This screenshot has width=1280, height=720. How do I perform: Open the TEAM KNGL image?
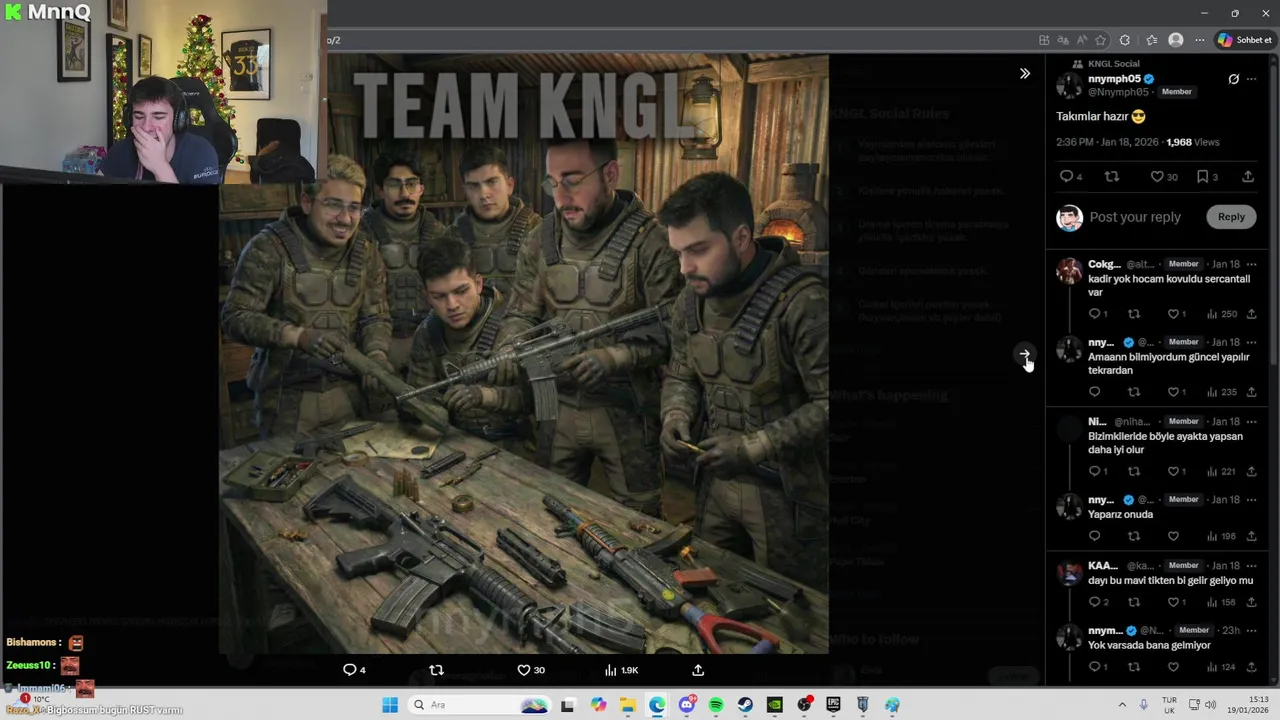(x=523, y=354)
